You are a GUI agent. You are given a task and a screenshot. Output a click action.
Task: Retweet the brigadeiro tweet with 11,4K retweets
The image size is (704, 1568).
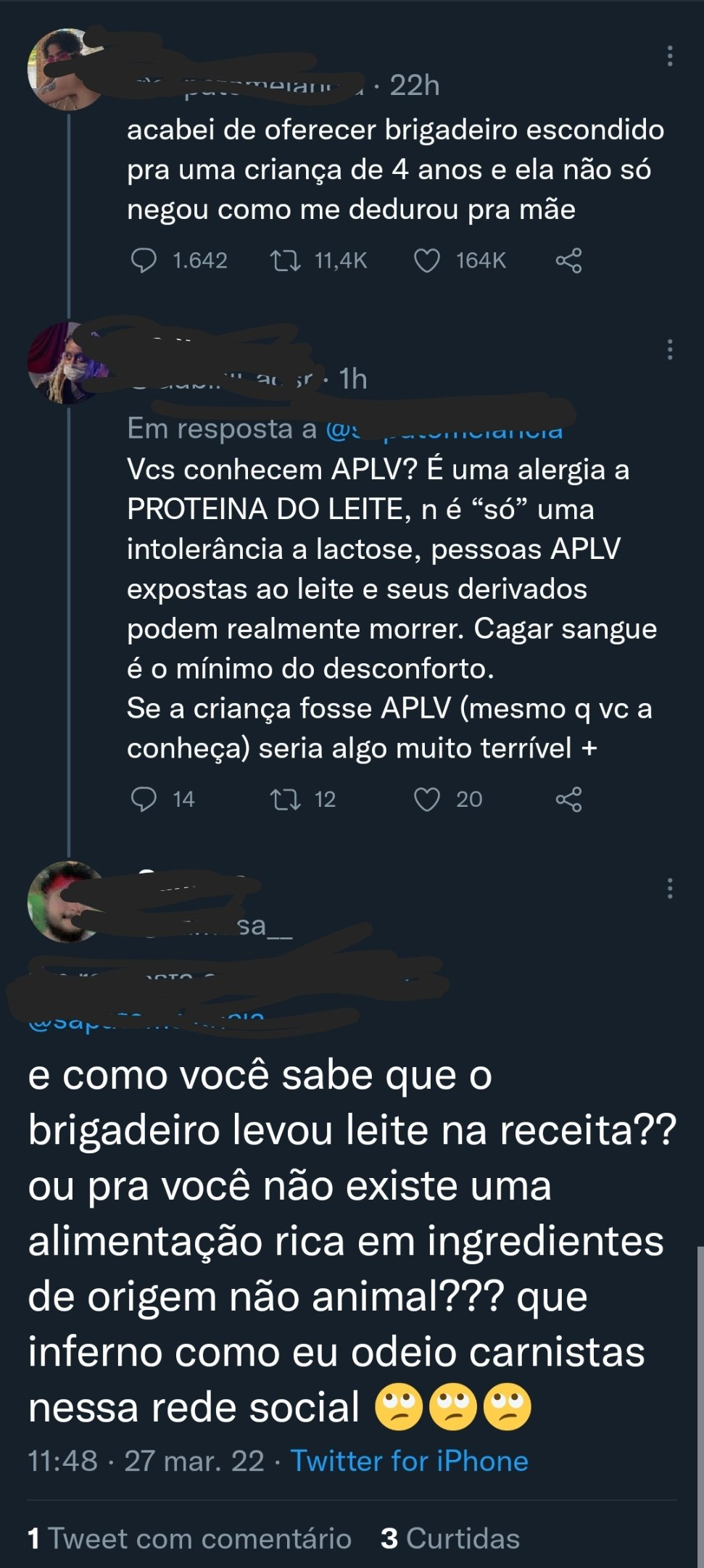pyautogui.click(x=285, y=260)
